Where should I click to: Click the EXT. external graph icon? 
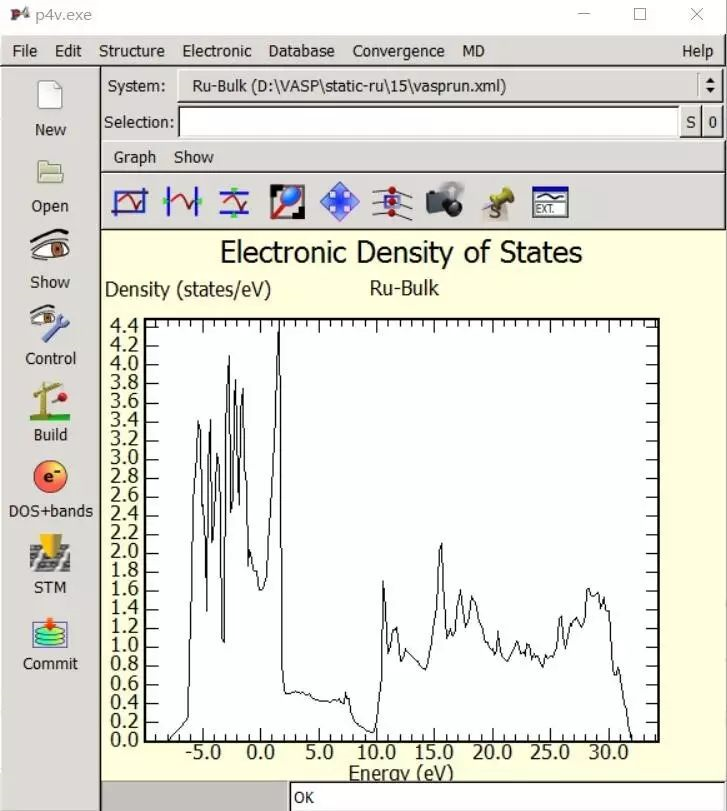pos(550,202)
